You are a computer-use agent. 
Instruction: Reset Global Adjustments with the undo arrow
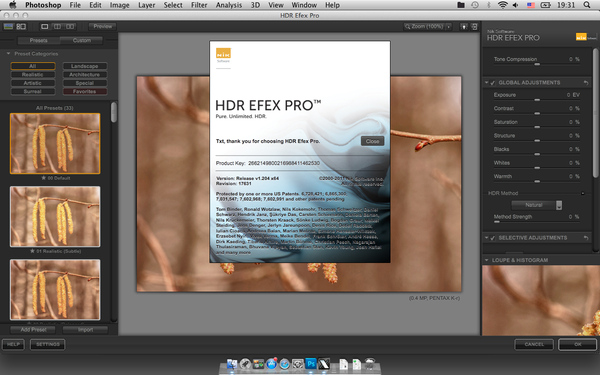pyautogui.click(x=586, y=83)
